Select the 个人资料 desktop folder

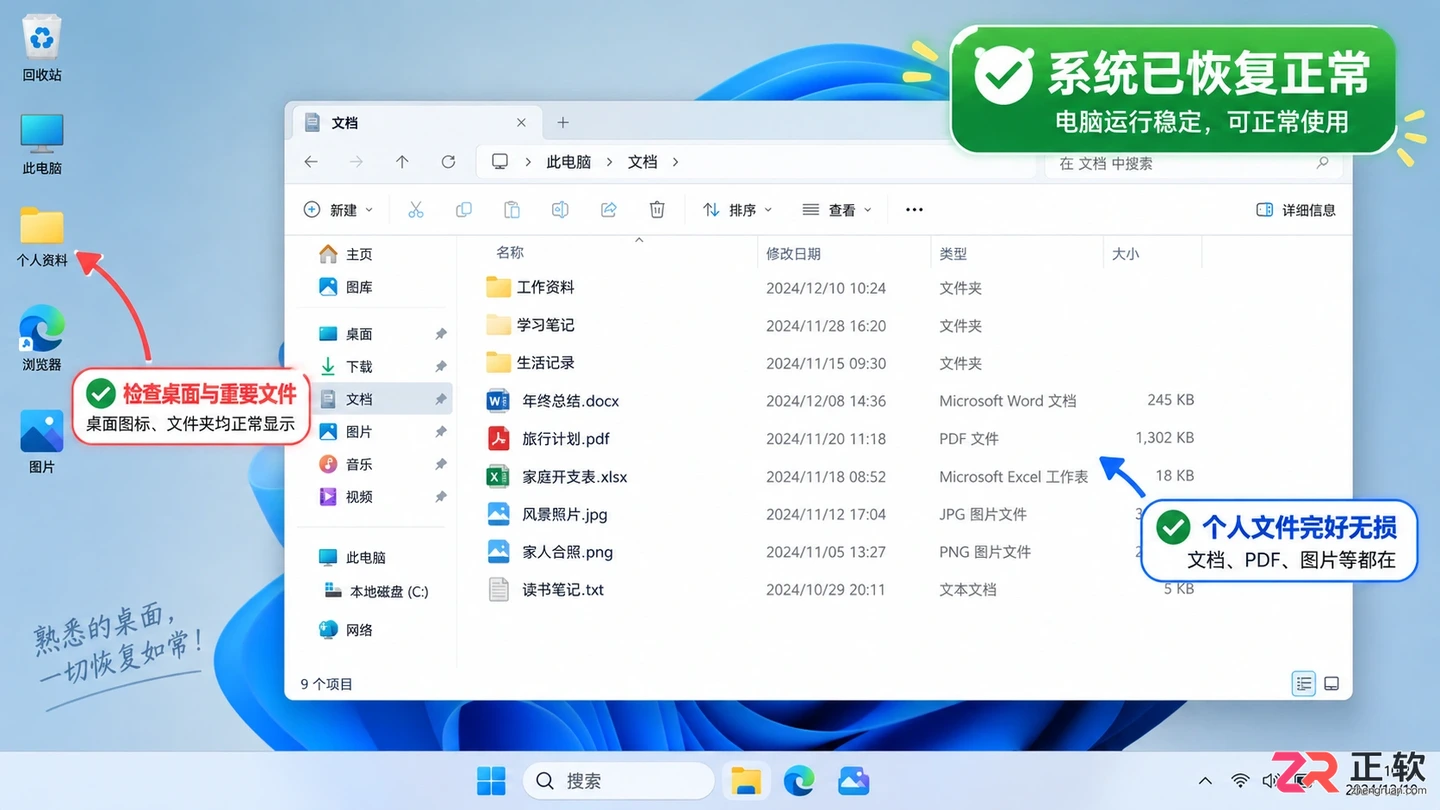pyautogui.click(x=42, y=237)
